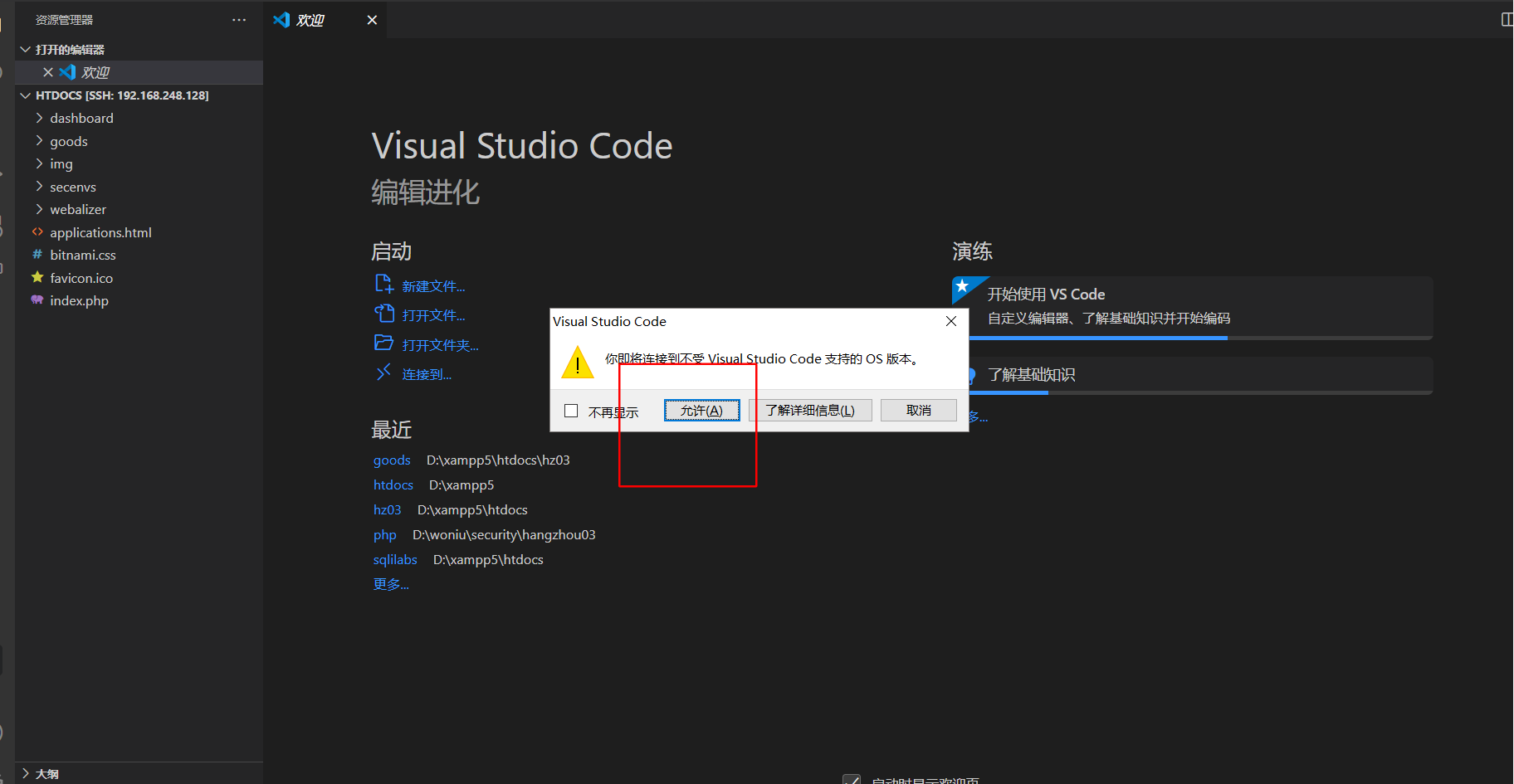Image resolution: width=1514 pixels, height=784 pixels.
Task: Close the 欢迎 editor tab
Action: (x=372, y=20)
